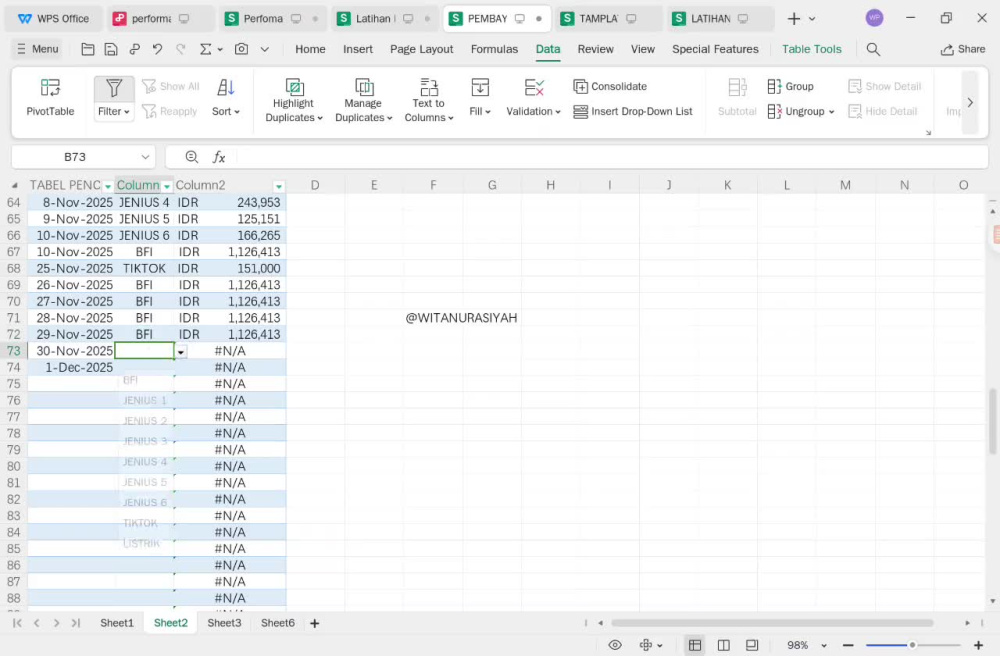
Task: Click the Save icon in quick toolbar
Action: pyautogui.click(x=111, y=49)
